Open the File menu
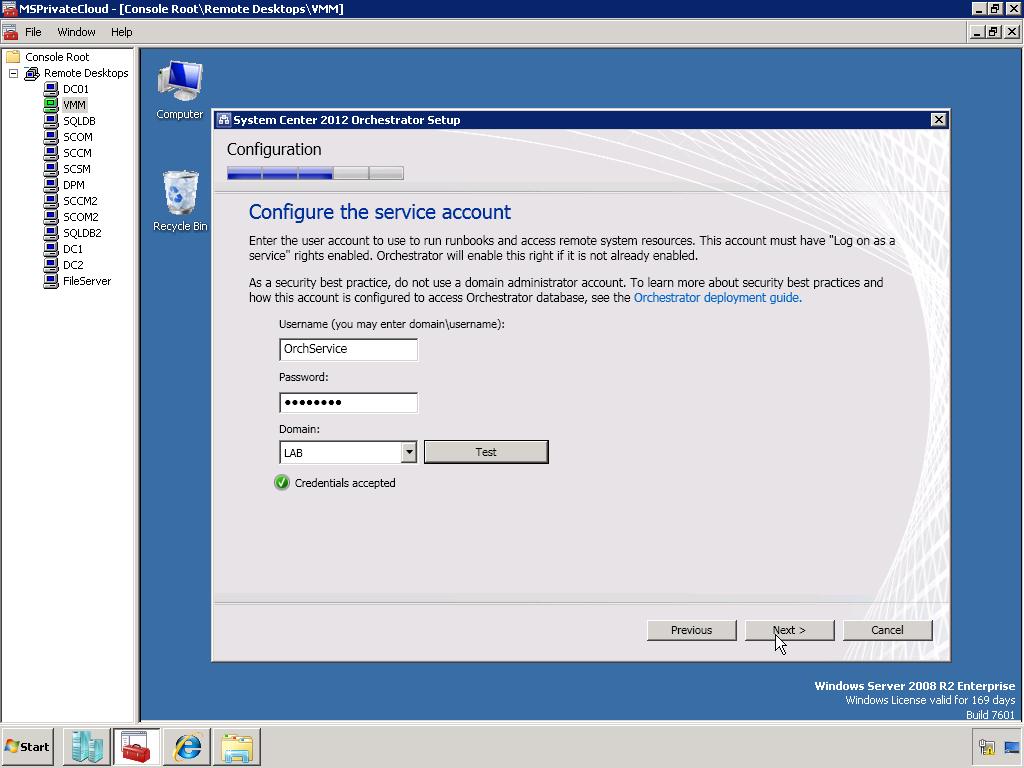This screenshot has height=768, width=1024. tap(33, 32)
